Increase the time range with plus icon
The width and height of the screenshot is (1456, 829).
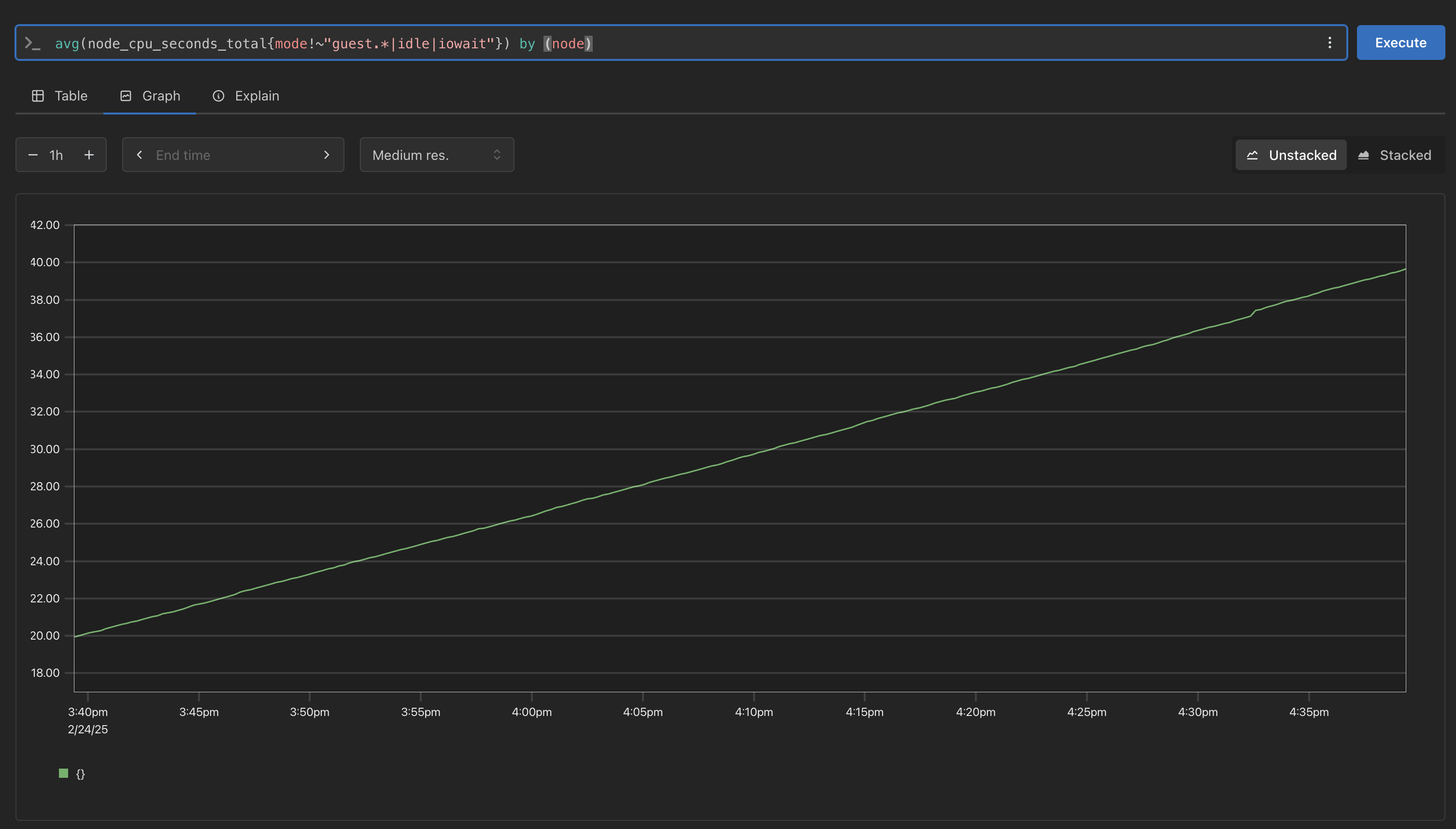pos(89,155)
